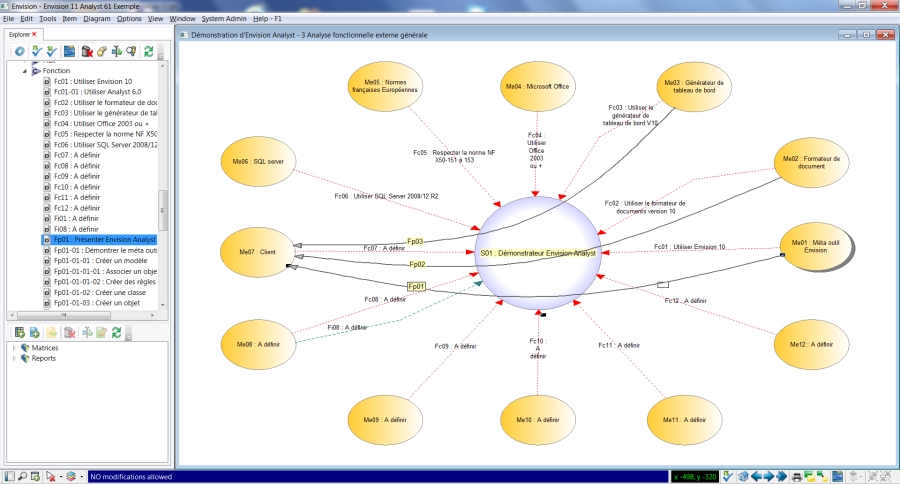Open the File menu
Viewport: 900px width, 484px height.
9,18
